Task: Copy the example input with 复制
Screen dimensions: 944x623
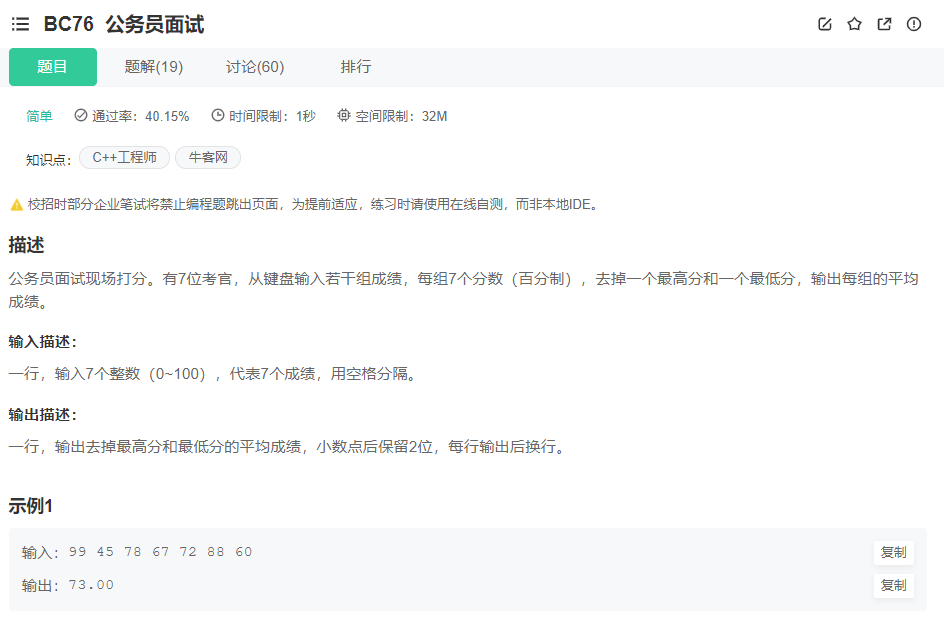Action: pos(893,553)
